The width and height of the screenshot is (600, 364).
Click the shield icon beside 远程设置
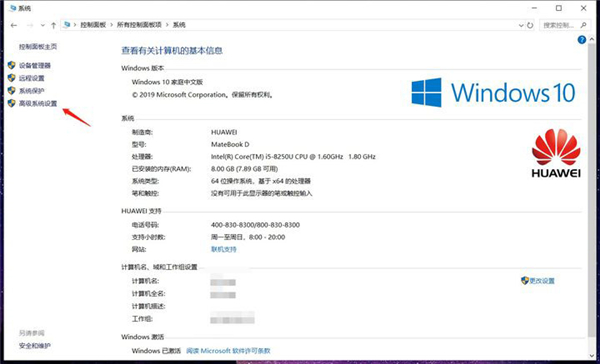(11, 78)
